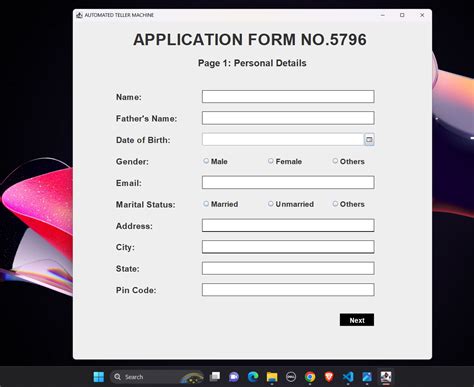Screen dimensions: 474x387
Task: Open the Date of Birth calendar picker
Action: click(x=369, y=139)
